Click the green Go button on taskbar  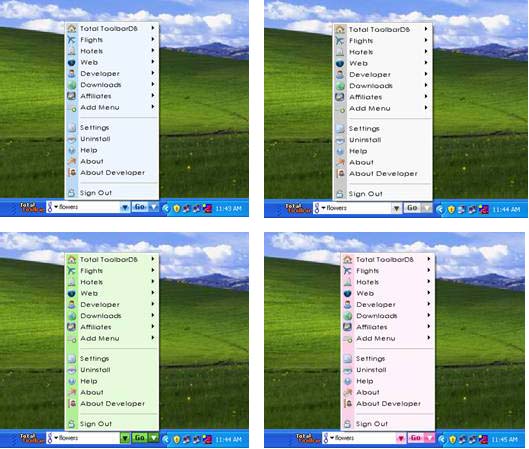click(x=140, y=438)
